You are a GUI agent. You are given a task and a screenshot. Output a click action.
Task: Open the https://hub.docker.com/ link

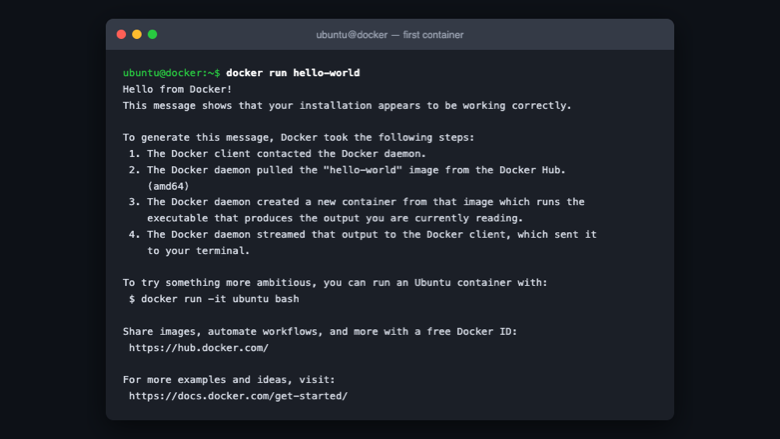(x=198, y=348)
